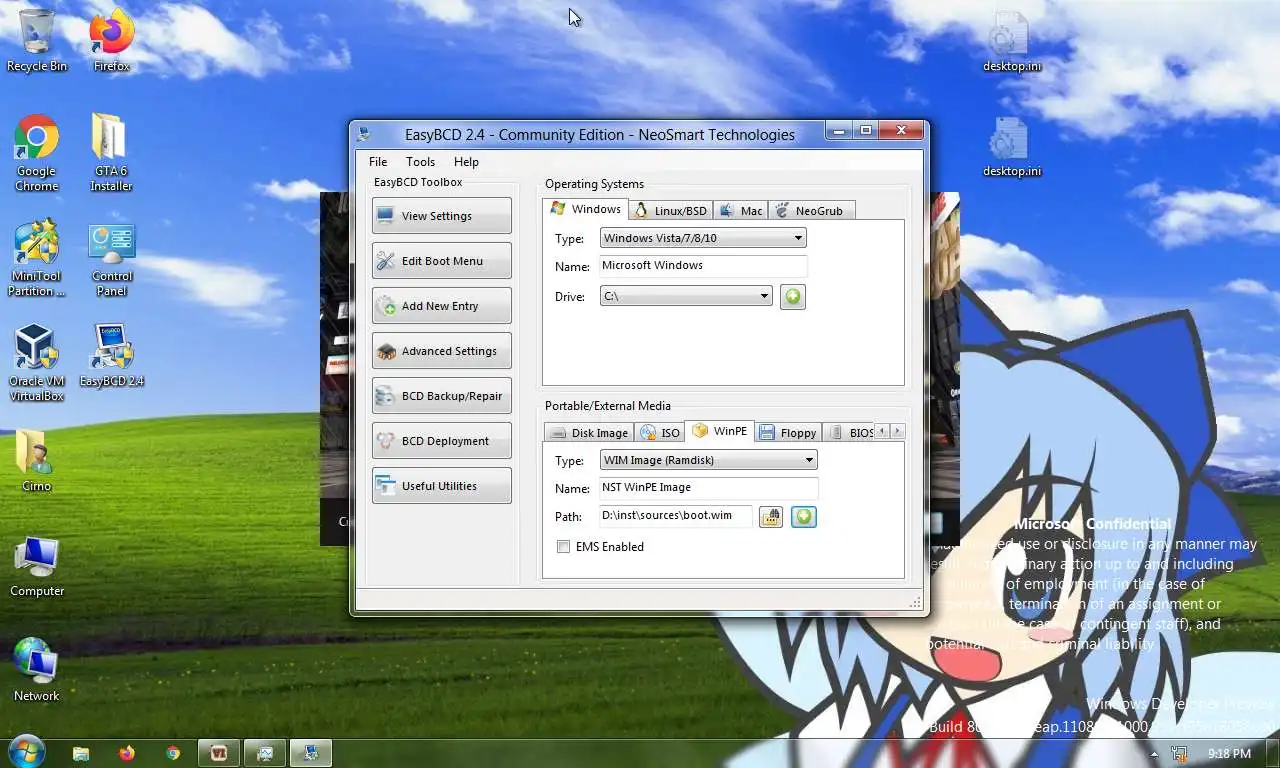Select the Windows operating system tab
Screen dimensions: 1280x768
click(586, 209)
